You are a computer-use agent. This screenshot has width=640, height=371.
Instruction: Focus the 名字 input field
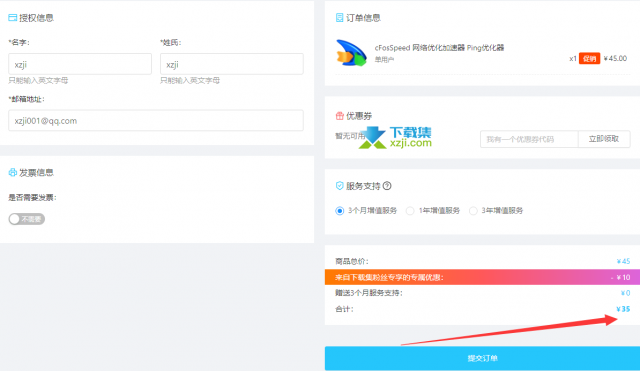tap(80, 64)
